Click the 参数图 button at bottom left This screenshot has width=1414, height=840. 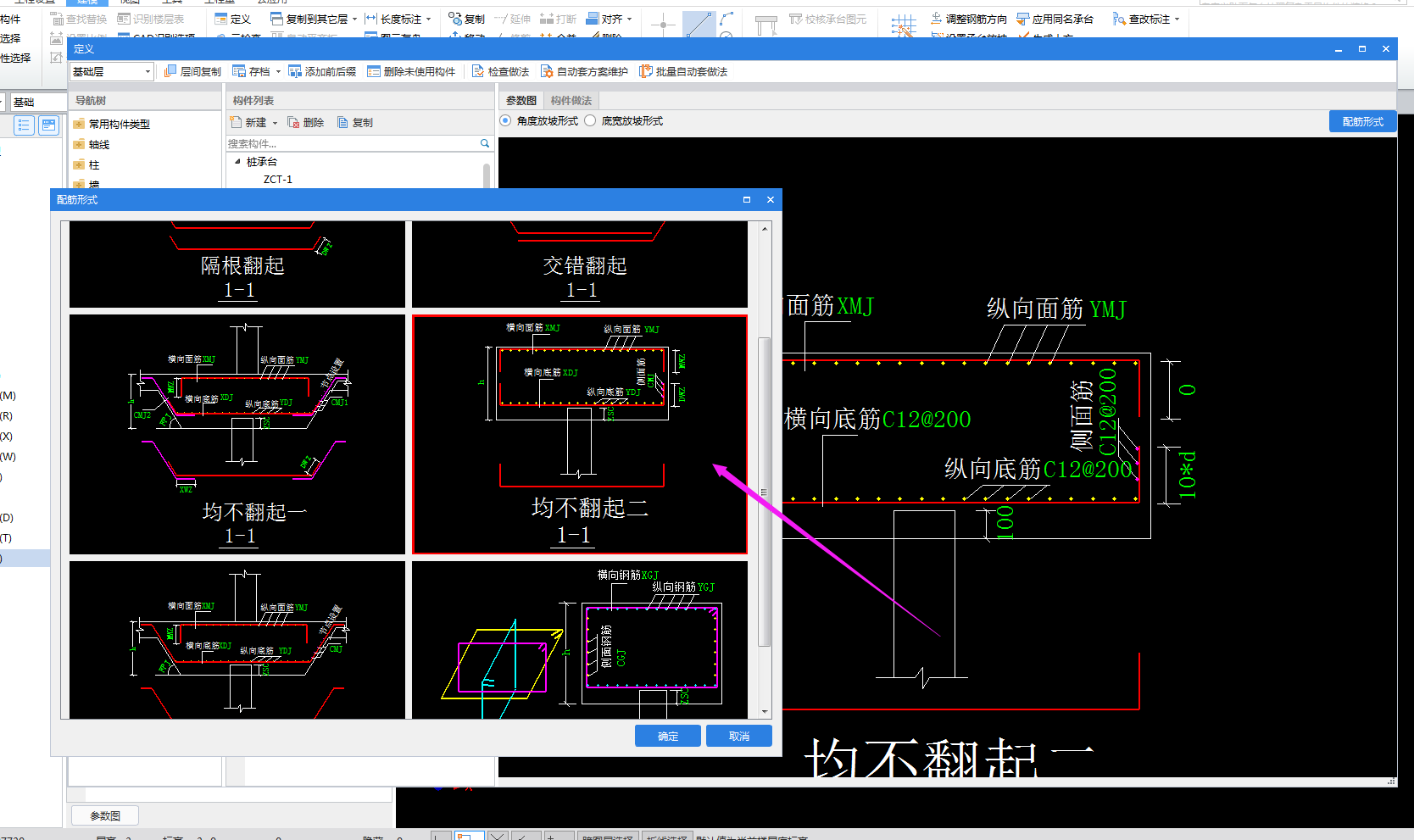104,816
